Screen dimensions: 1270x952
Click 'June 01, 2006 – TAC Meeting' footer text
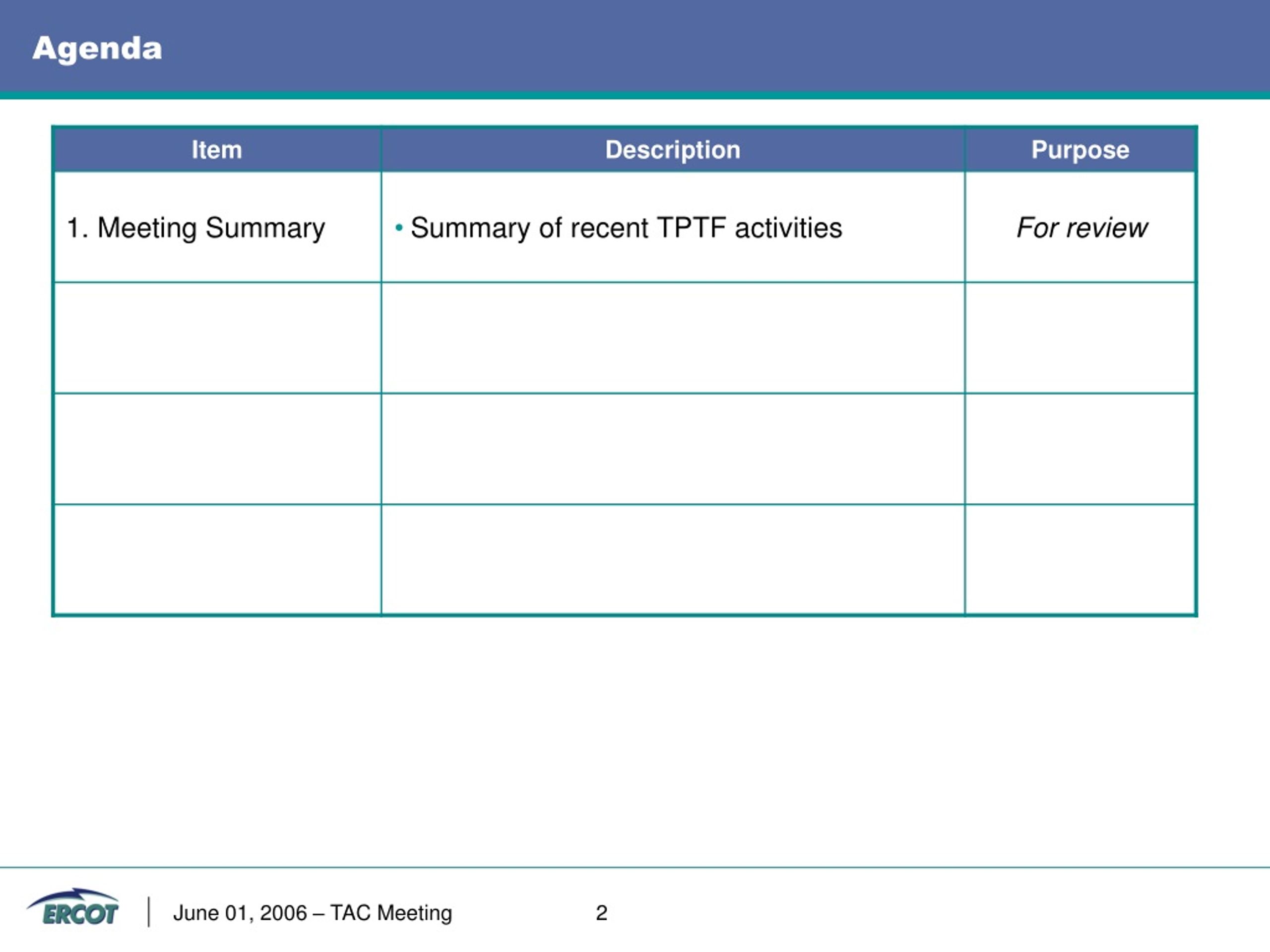pos(313,913)
